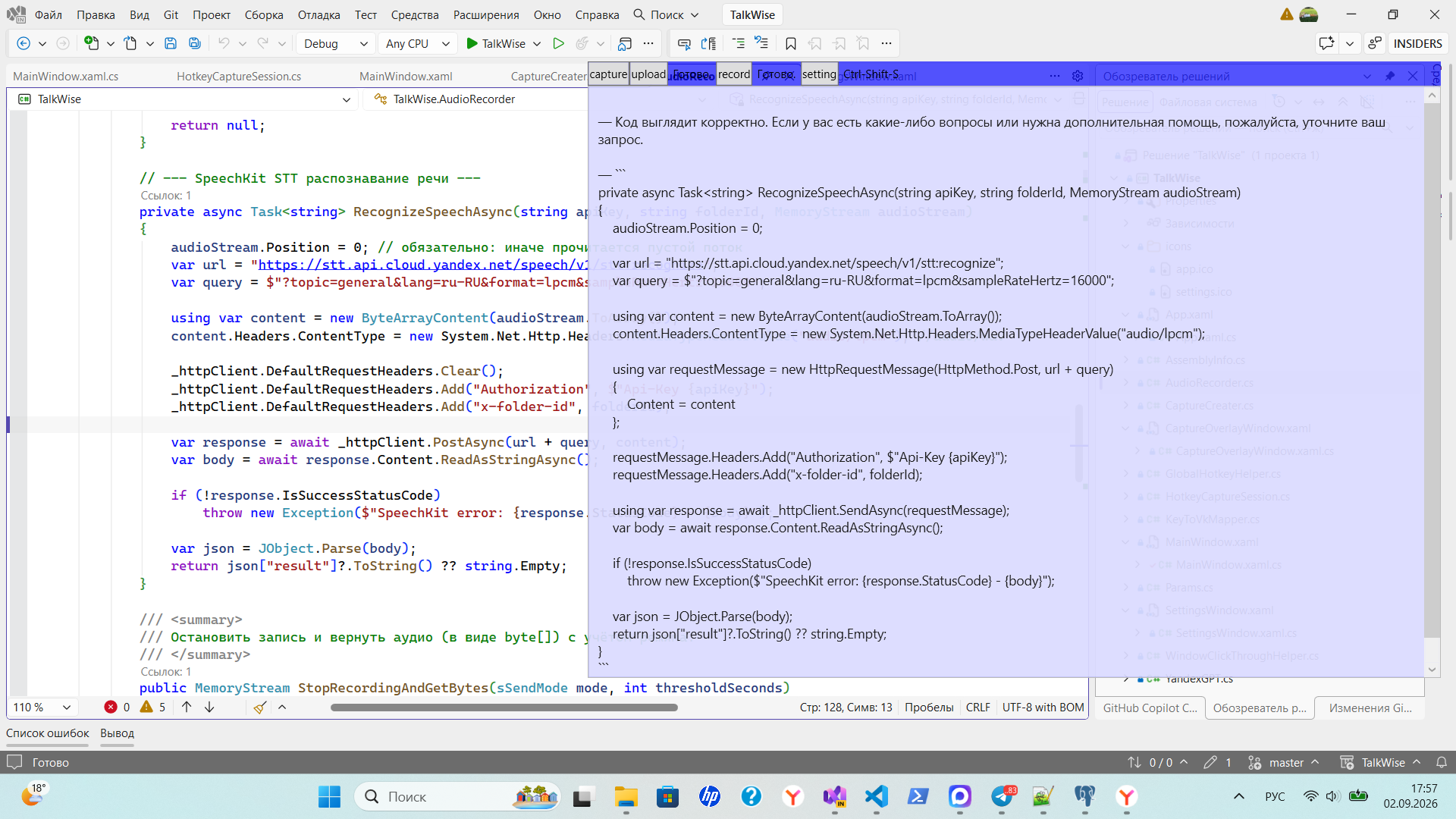The image size is (1456, 819).
Task: Start without debugging using the hollow green arrow
Action: (559, 44)
